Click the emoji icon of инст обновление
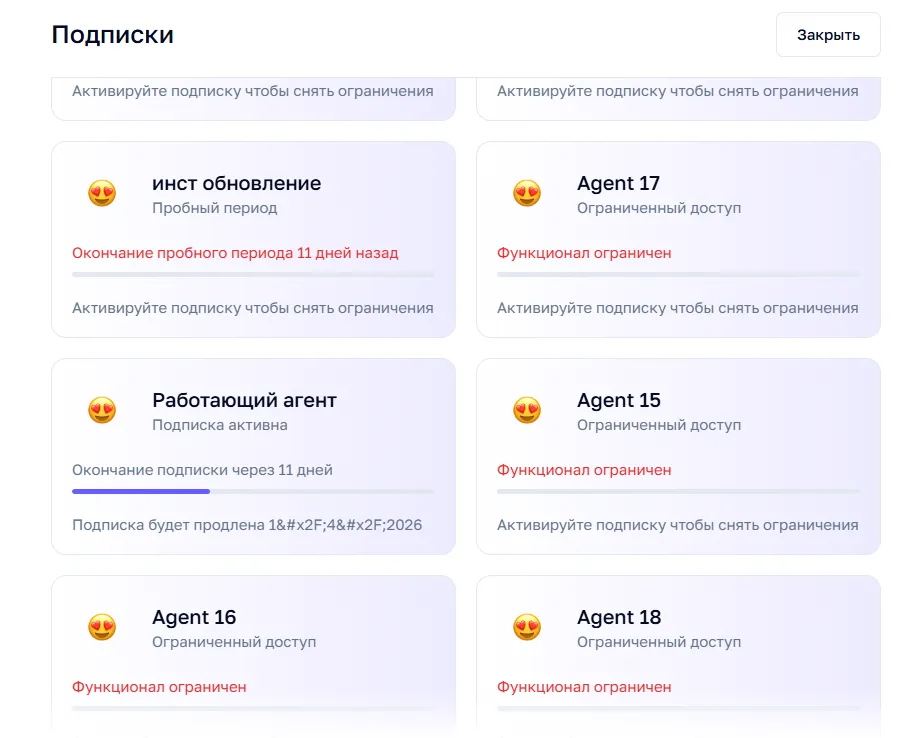 (x=102, y=193)
